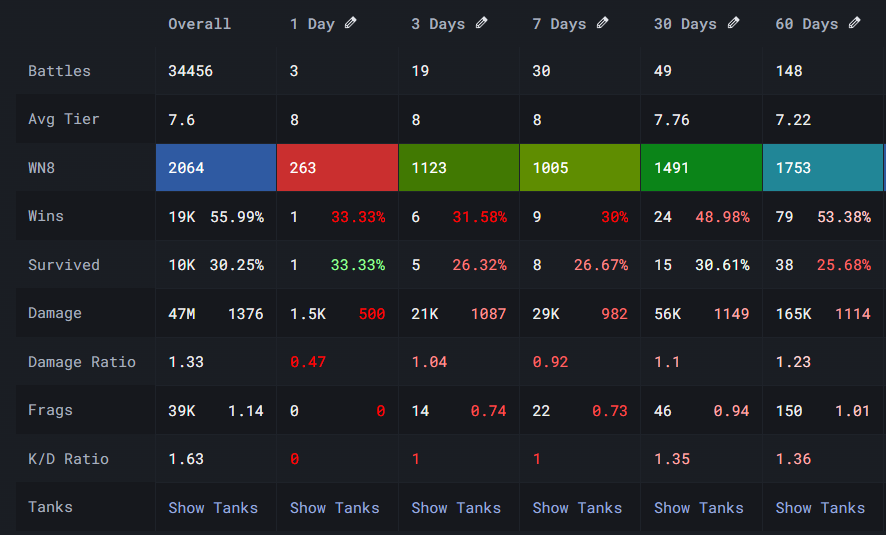Show tanks for the 1 Day column
This screenshot has height=535, width=886.
pyautogui.click(x=334, y=508)
